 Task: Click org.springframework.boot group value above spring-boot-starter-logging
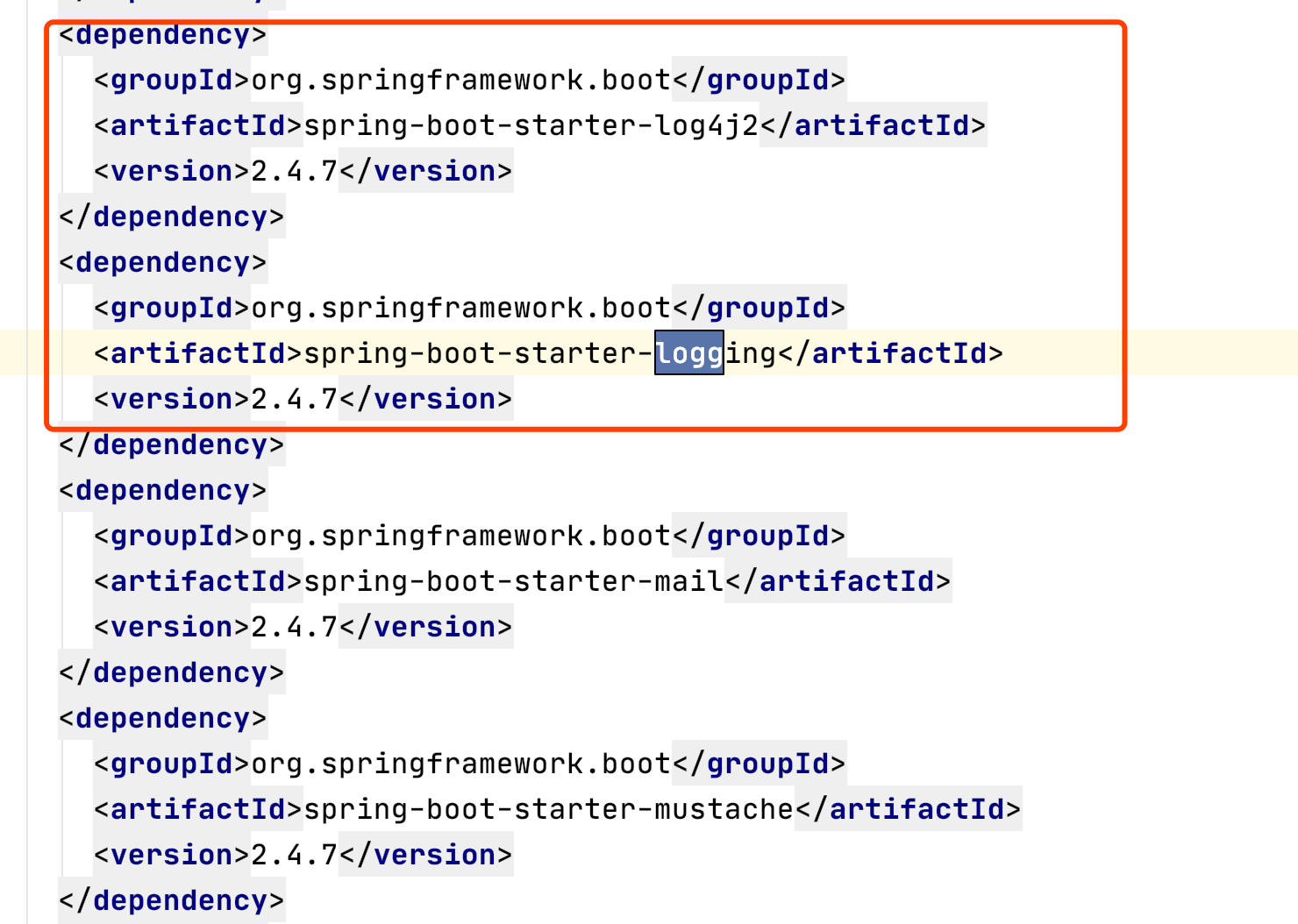(x=461, y=308)
